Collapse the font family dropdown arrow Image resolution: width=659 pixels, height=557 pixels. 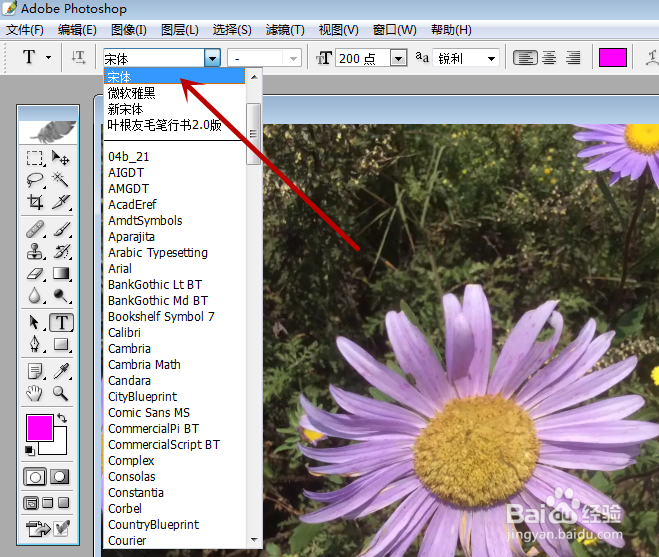[x=213, y=58]
